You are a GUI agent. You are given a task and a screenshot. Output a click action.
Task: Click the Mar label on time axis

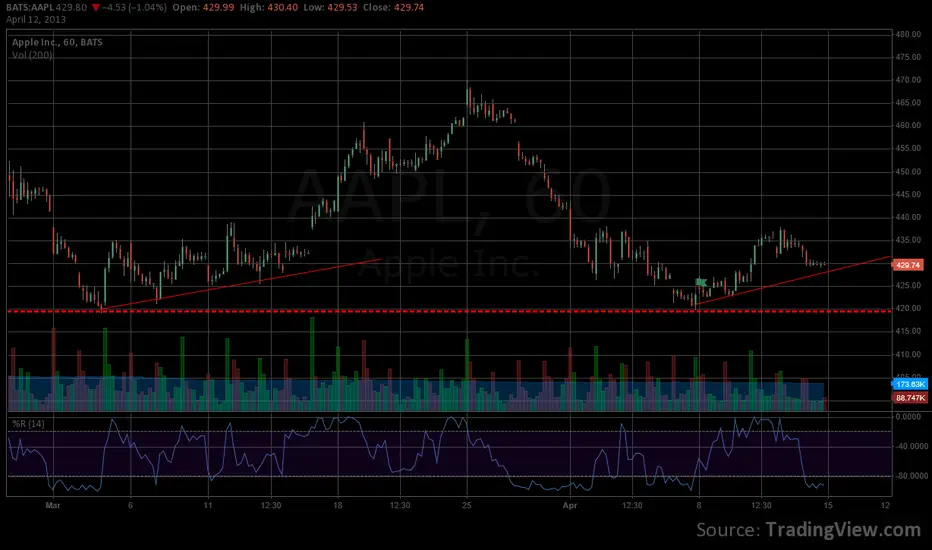[53, 505]
